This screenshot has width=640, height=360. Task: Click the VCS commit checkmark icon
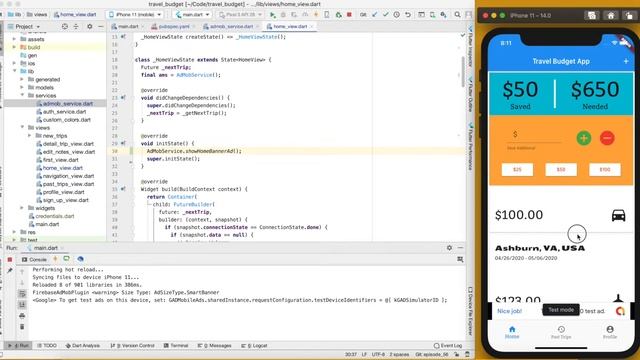(386, 15)
